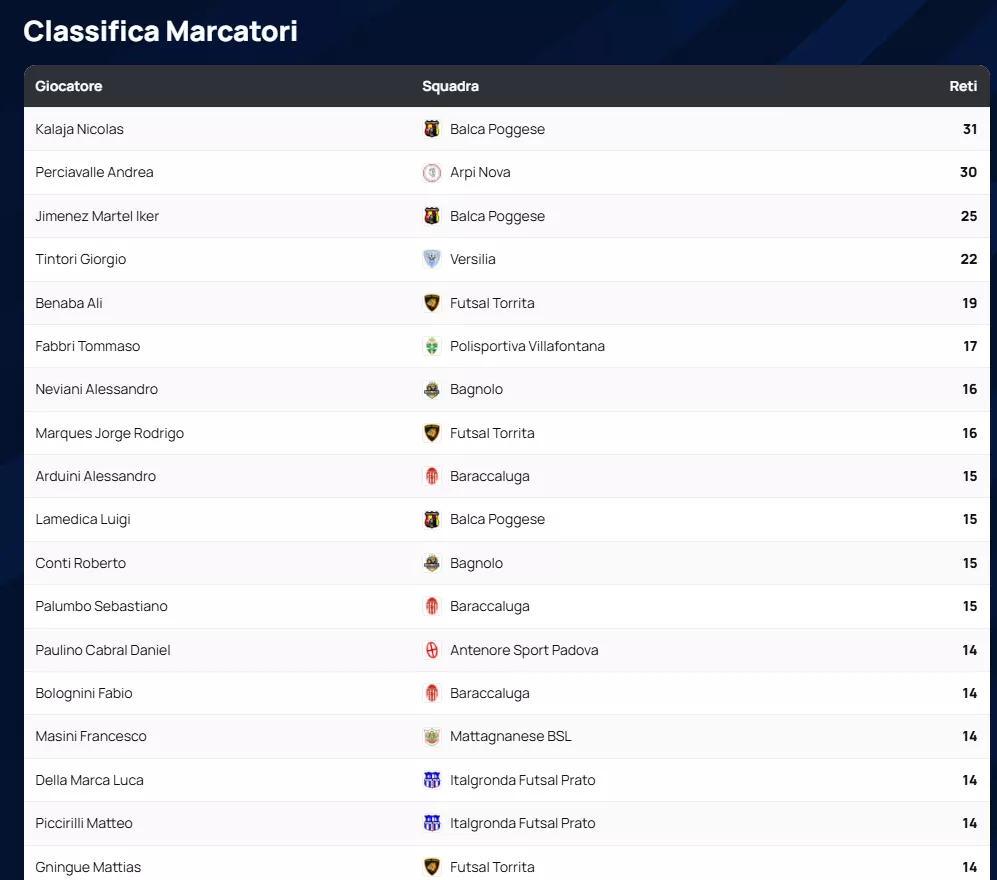Open Antenore Sport Padova team name

point(524,650)
